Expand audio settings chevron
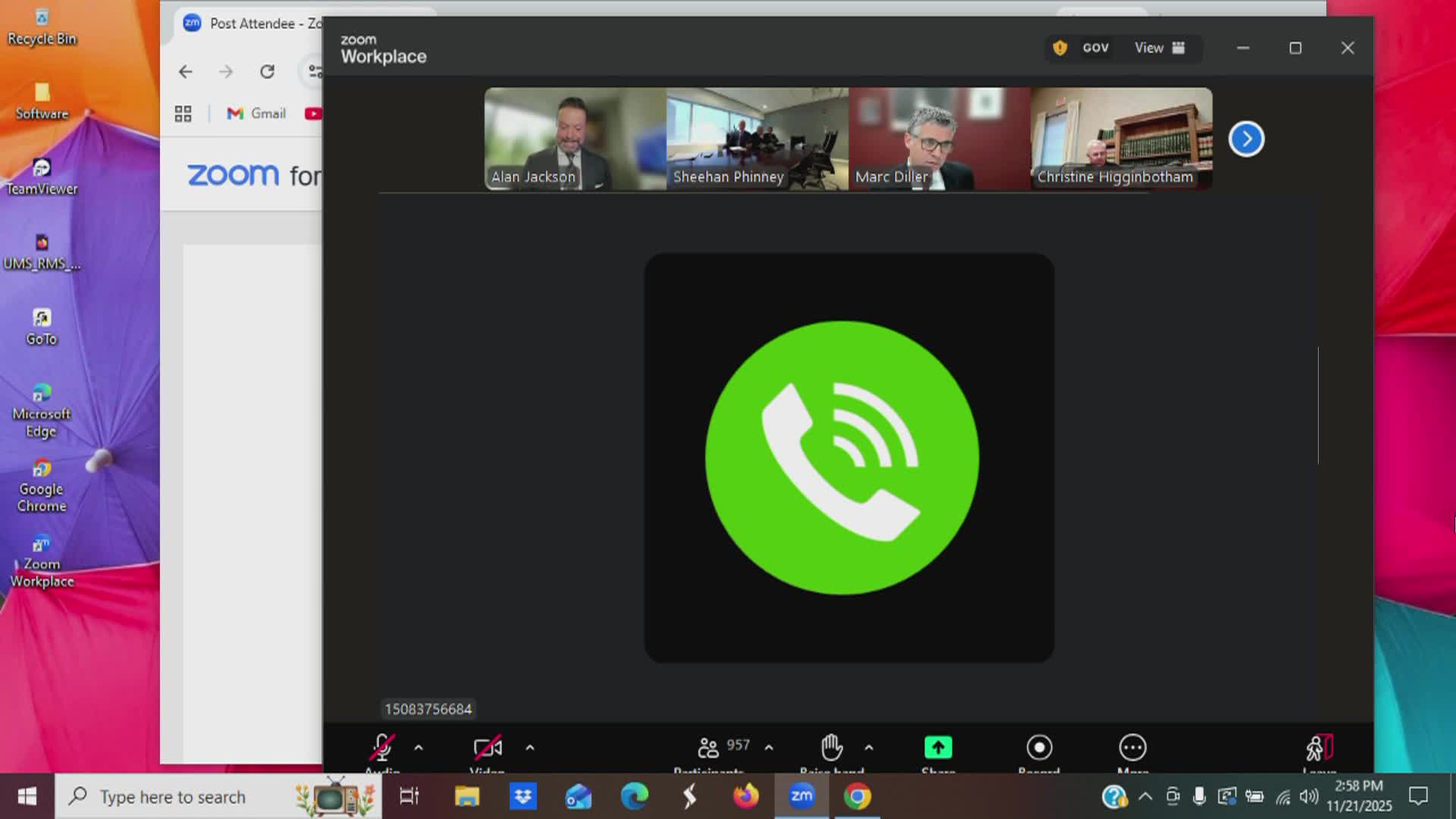 pos(419,748)
